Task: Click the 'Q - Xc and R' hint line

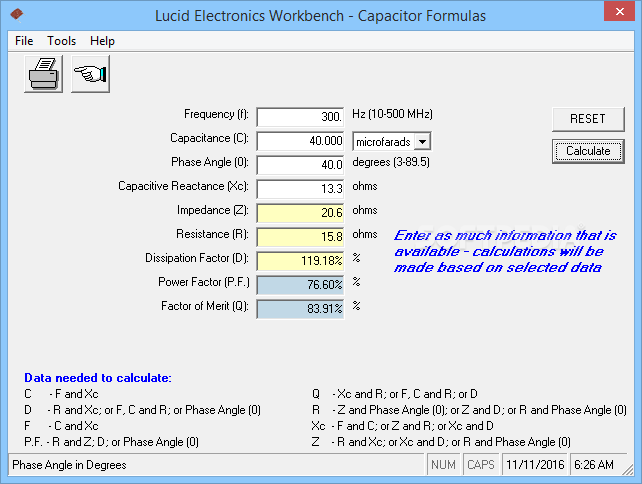Action: [395, 394]
